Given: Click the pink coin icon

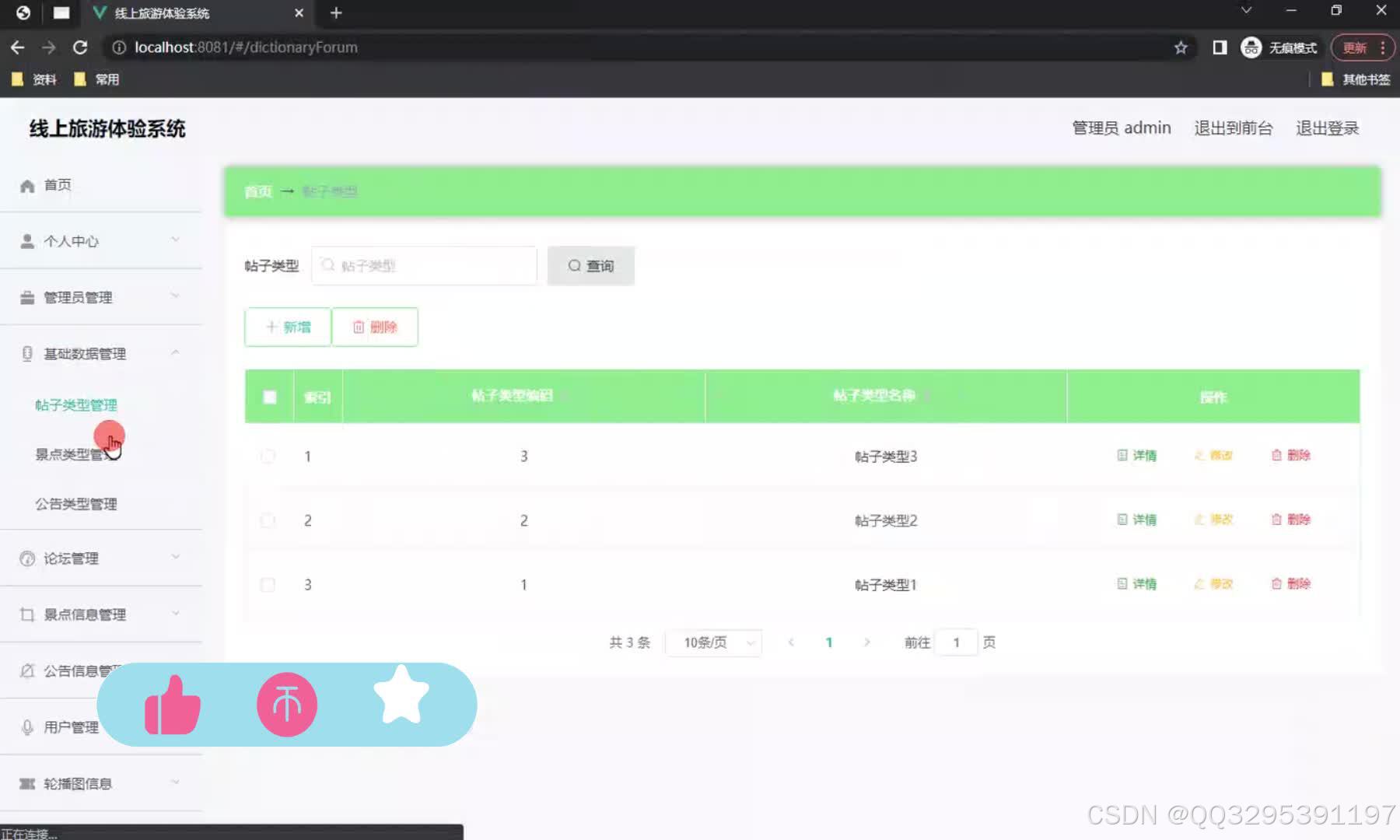Looking at the screenshot, I should [287, 705].
